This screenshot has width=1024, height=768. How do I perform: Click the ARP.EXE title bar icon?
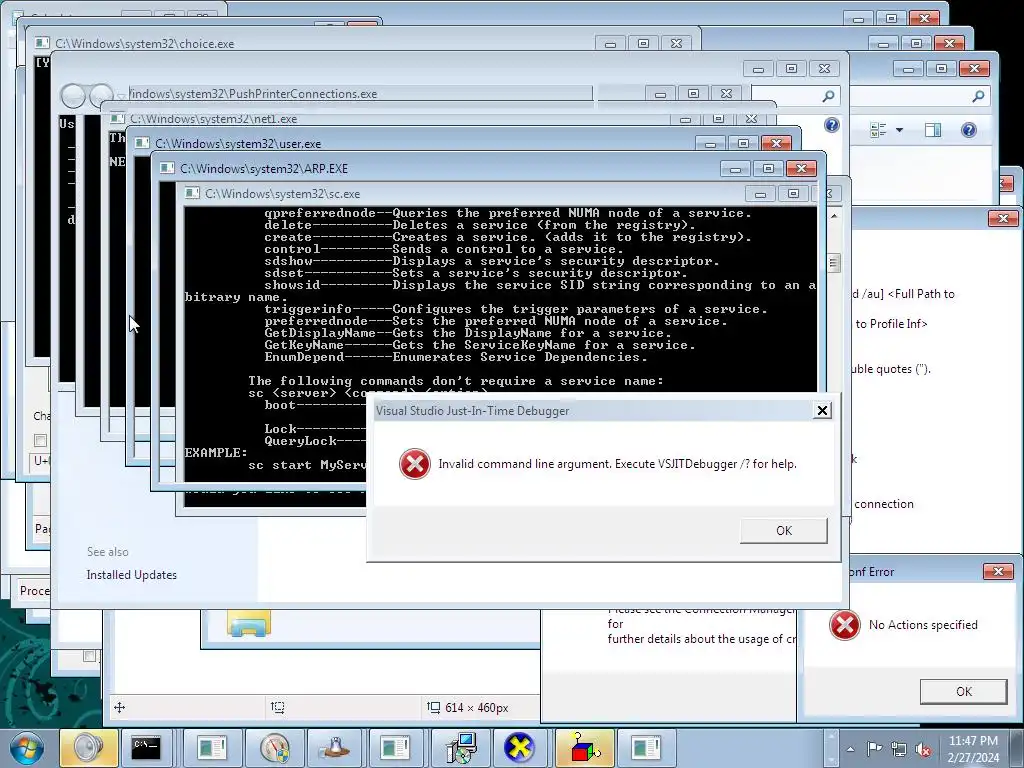click(x=167, y=168)
